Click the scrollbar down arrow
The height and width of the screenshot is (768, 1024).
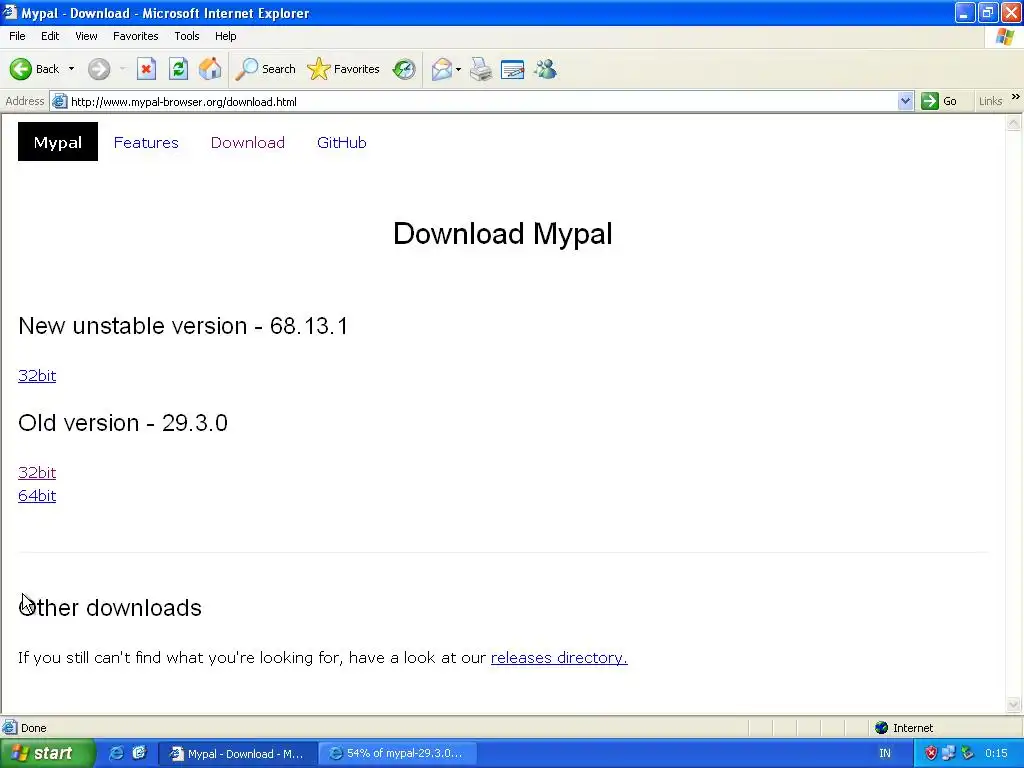pos(1014,704)
